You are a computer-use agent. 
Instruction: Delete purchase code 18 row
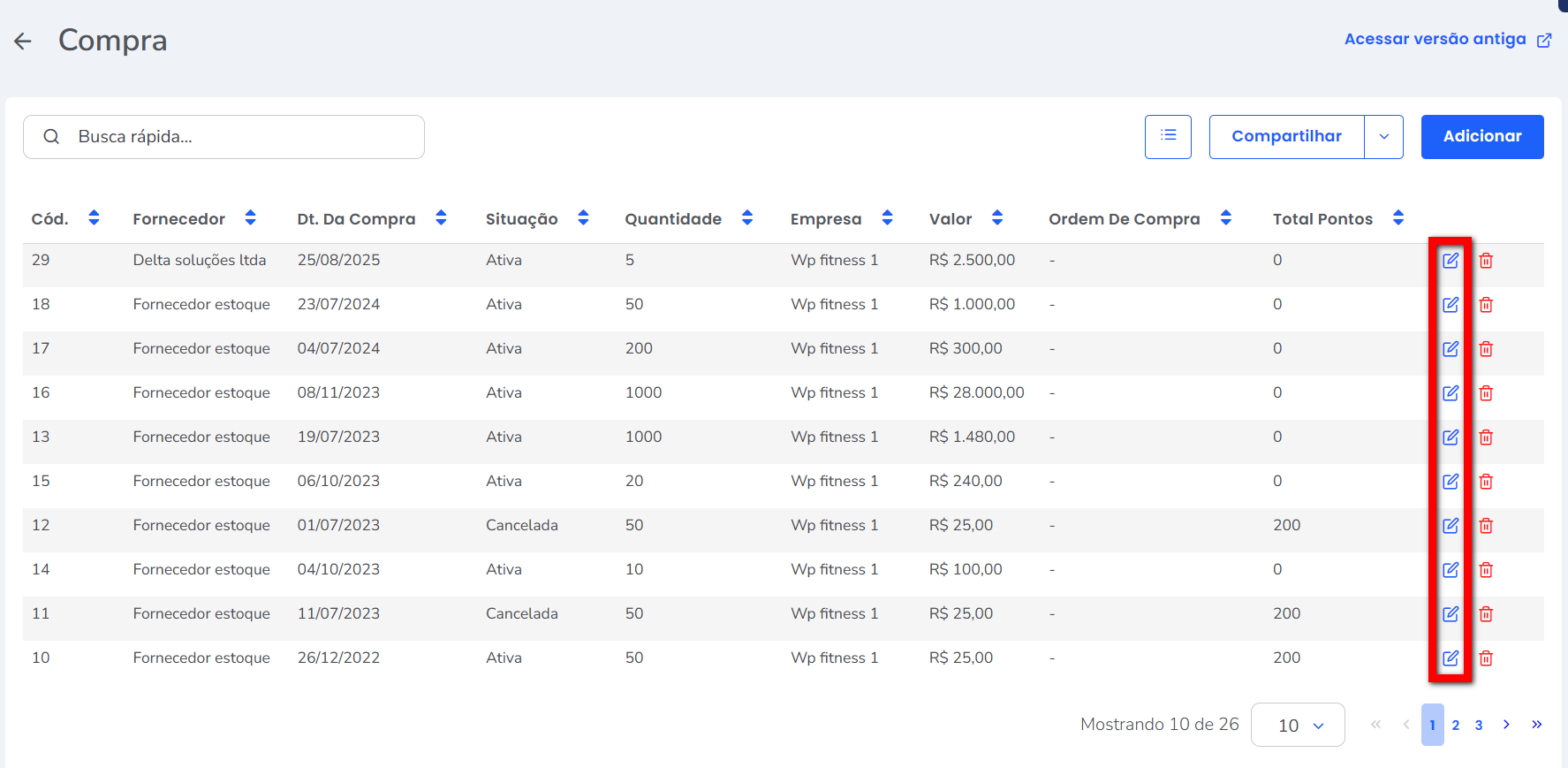[x=1486, y=305]
